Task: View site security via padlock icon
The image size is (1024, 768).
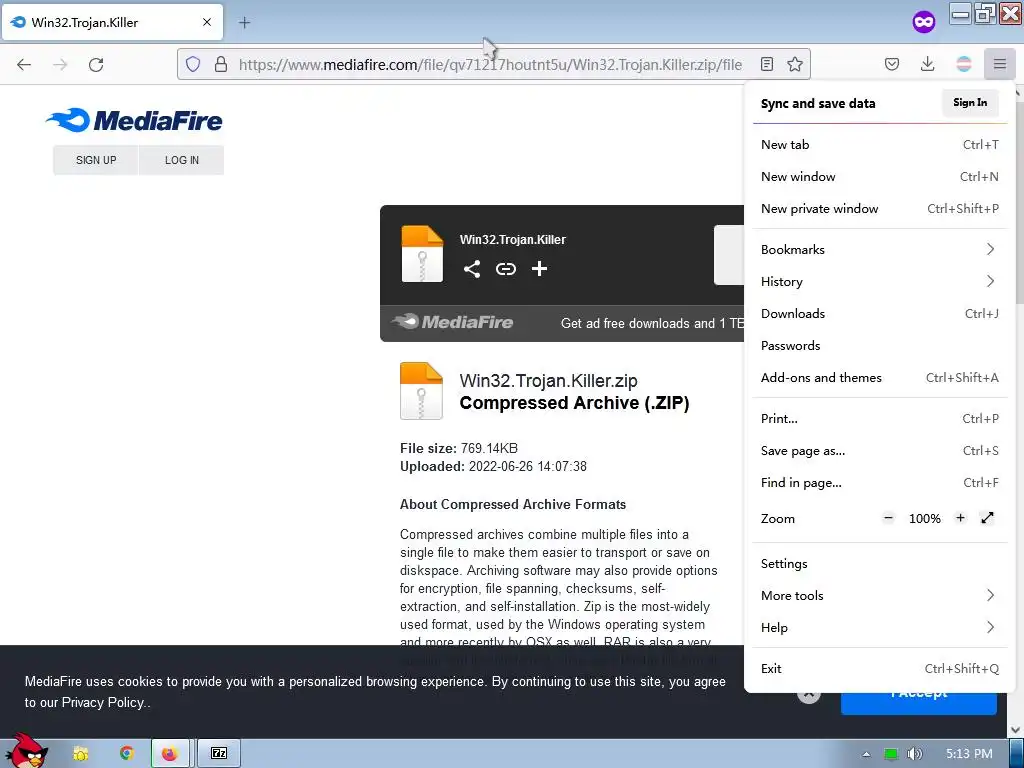Action: click(x=221, y=64)
